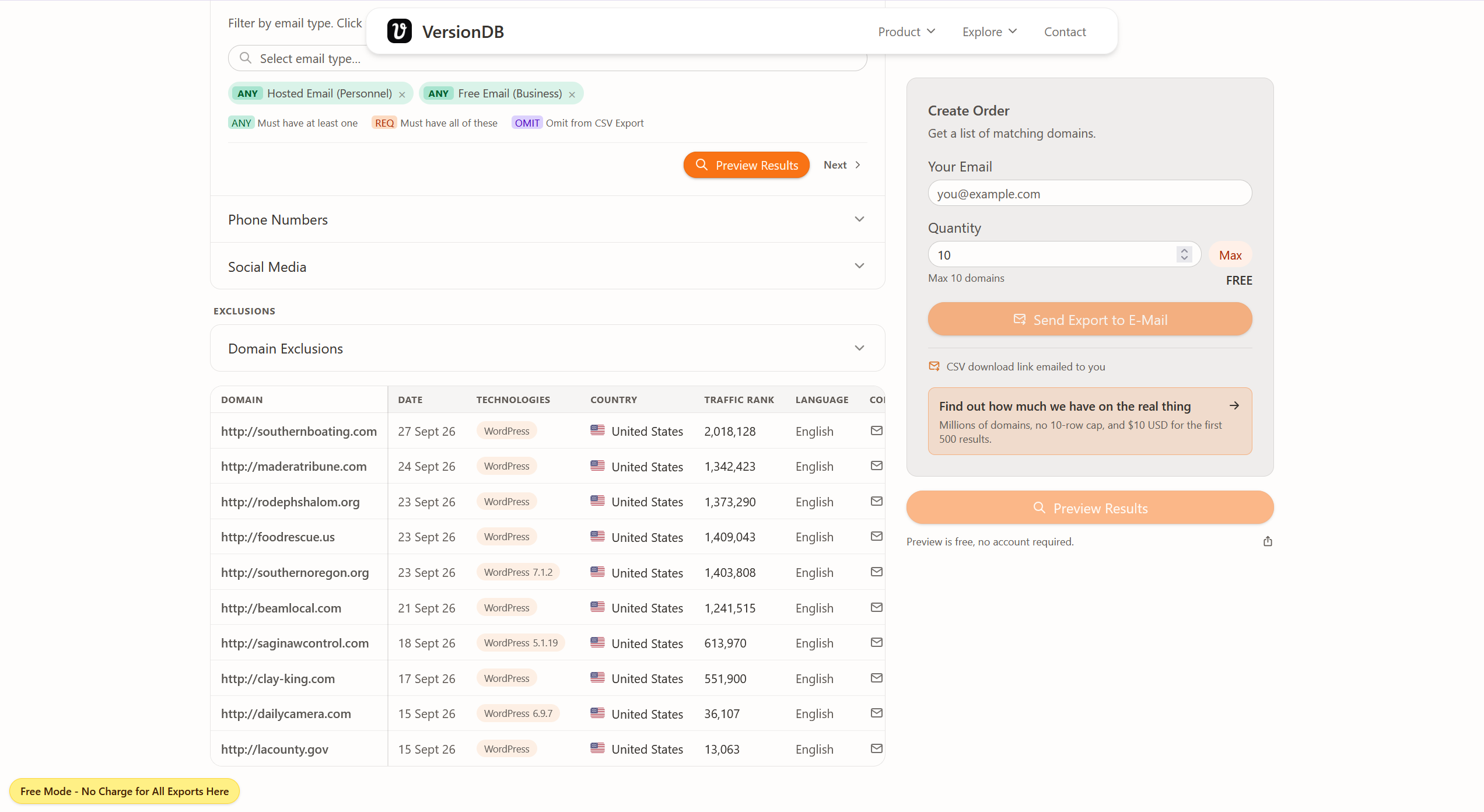This screenshot has width=1484, height=812.
Task: Expand the Phone Numbers section
Action: click(x=547, y=219)
